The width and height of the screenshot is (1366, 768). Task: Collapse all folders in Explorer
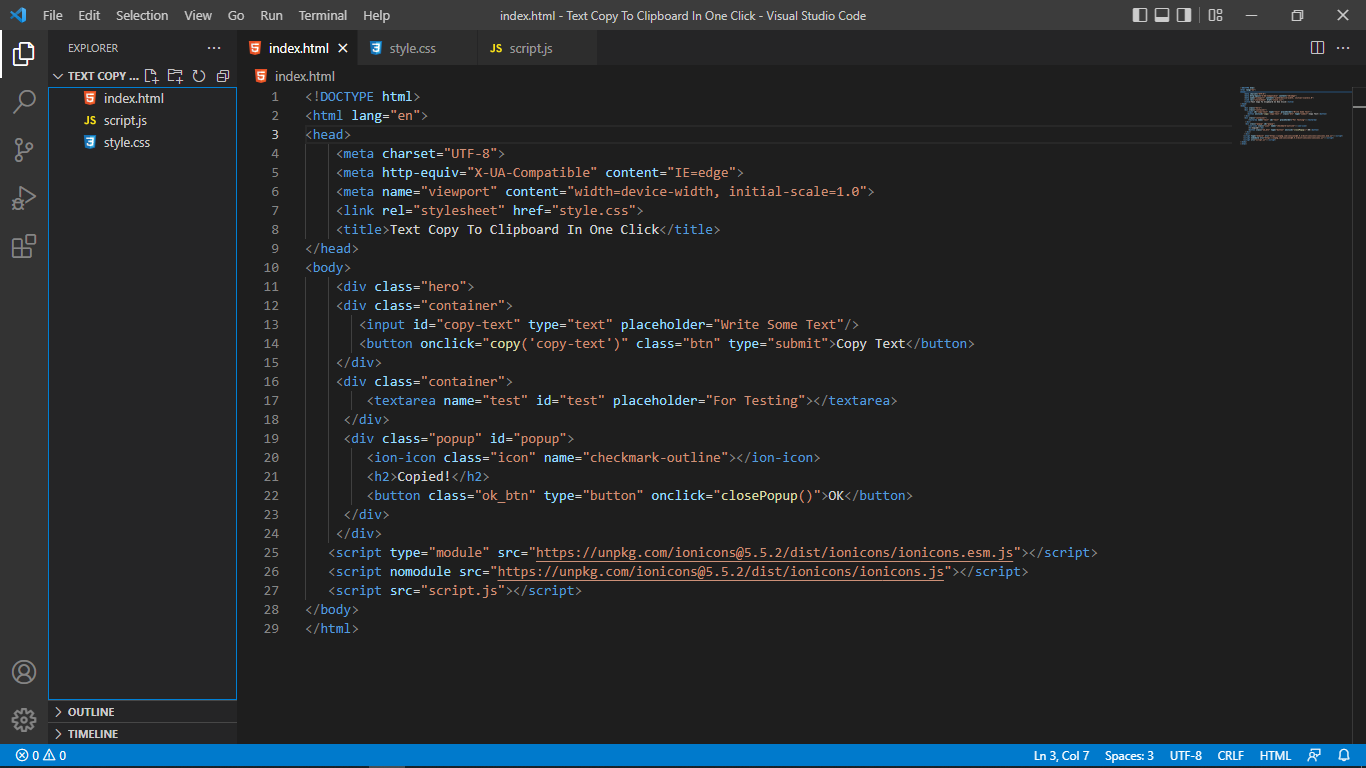coord(222,76)
